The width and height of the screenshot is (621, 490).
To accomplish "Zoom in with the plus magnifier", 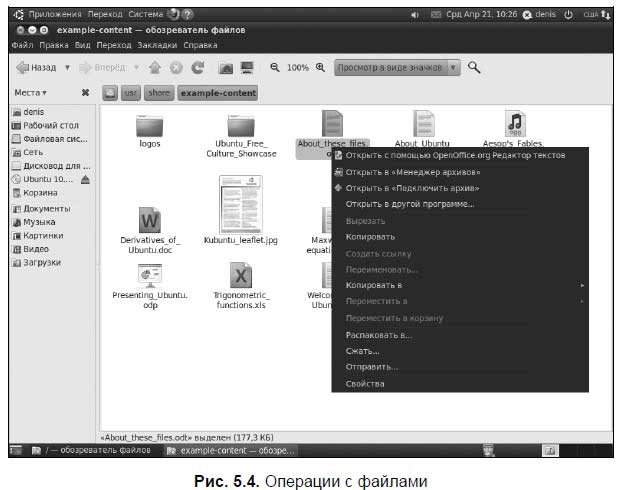I will tap(320, 67).
